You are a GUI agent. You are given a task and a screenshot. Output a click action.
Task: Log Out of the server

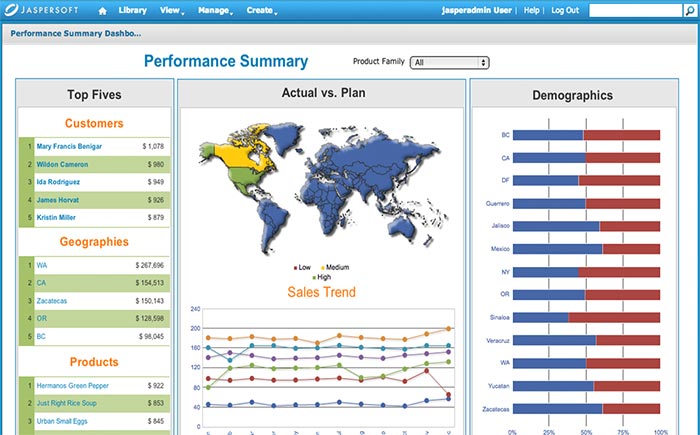pos(565,10)
